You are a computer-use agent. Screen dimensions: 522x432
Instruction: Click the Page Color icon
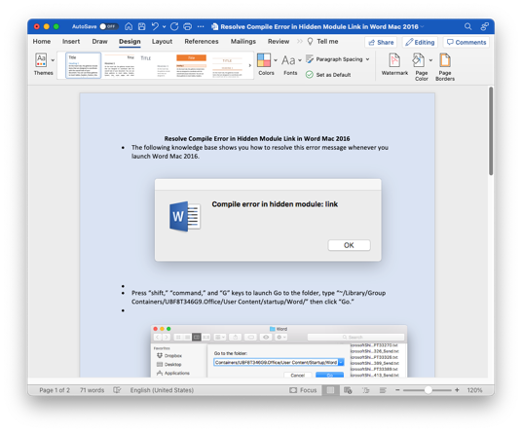pyautogui.click(x=418, y=60)
